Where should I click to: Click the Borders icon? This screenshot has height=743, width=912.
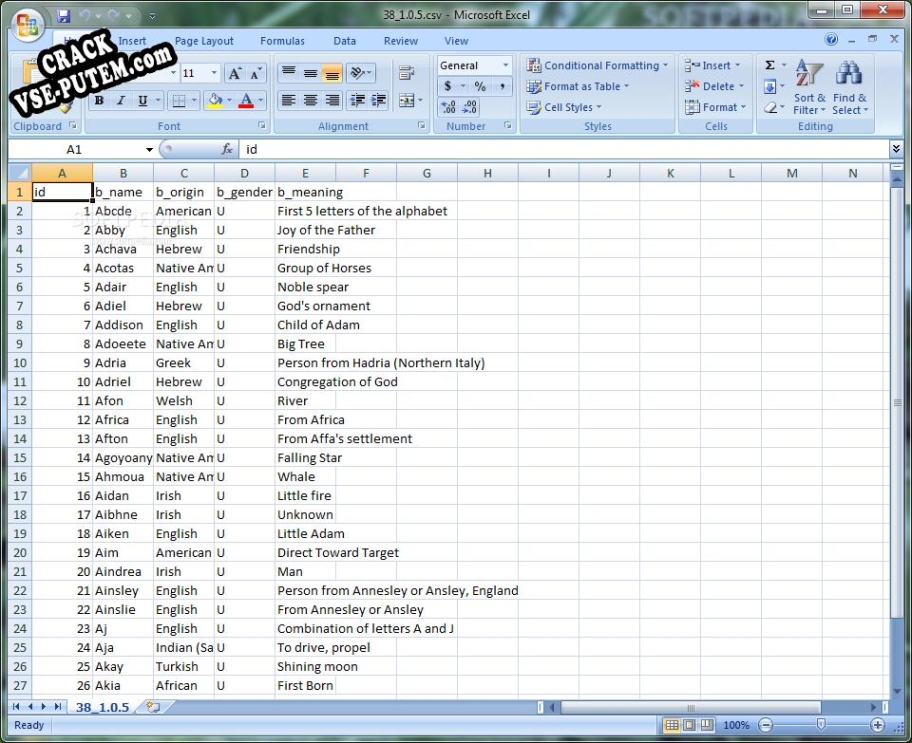coord(179,101)
